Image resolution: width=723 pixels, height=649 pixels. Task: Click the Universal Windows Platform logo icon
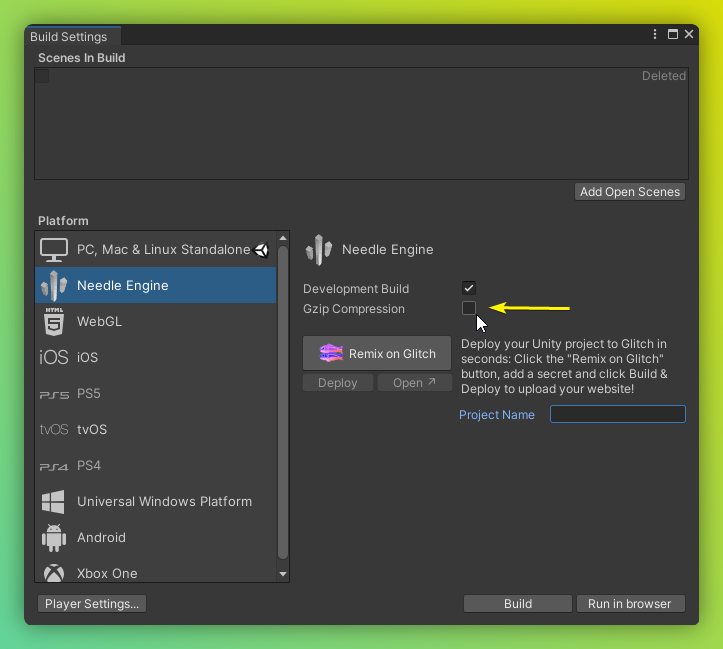coord(54,502)
